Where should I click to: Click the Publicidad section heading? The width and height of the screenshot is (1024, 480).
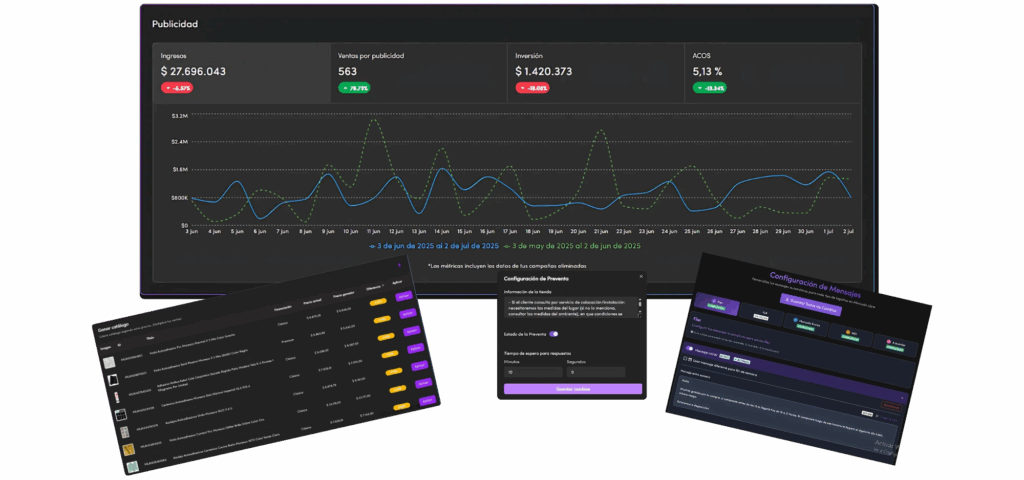175,24
